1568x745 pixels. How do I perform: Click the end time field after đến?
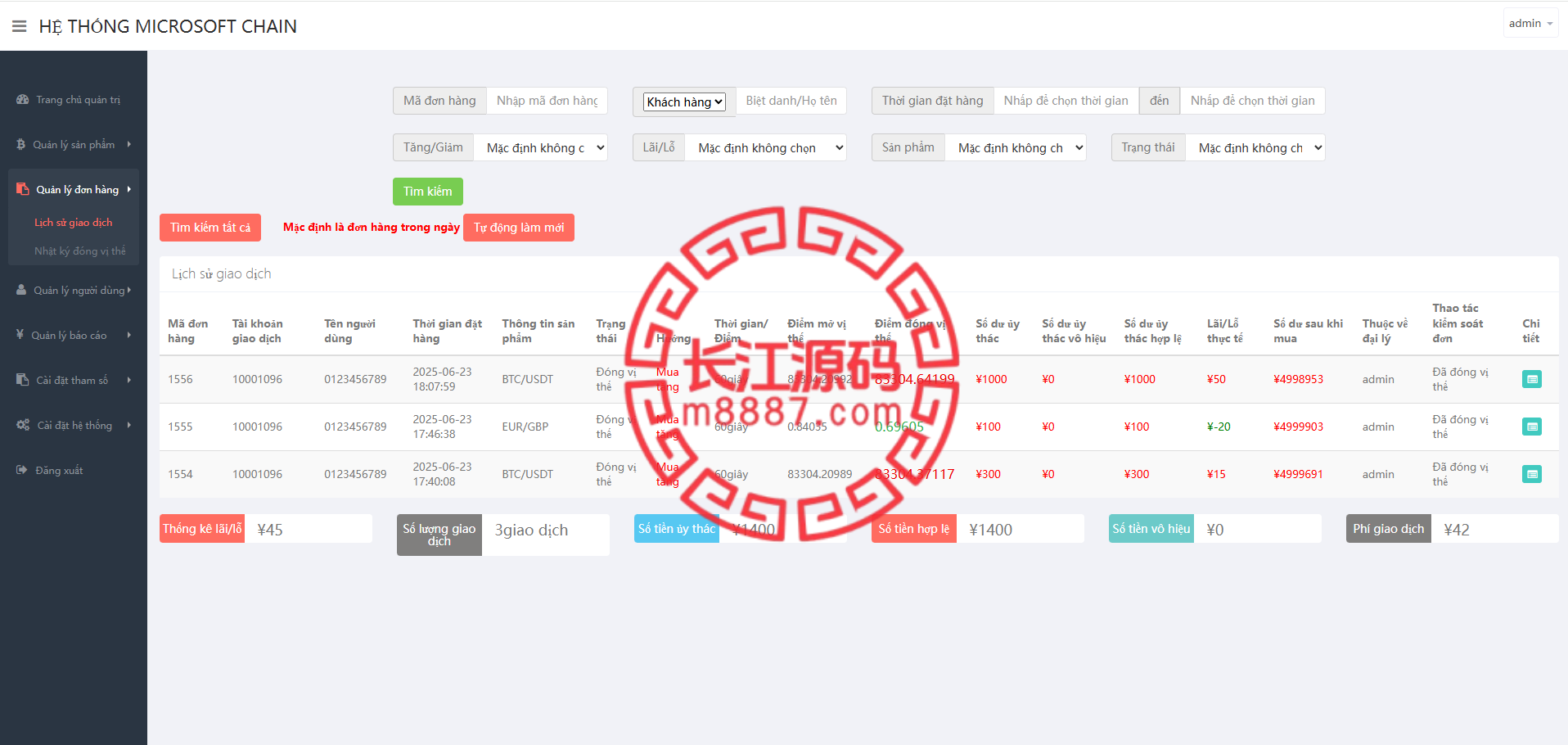(x=1253, y=101)
